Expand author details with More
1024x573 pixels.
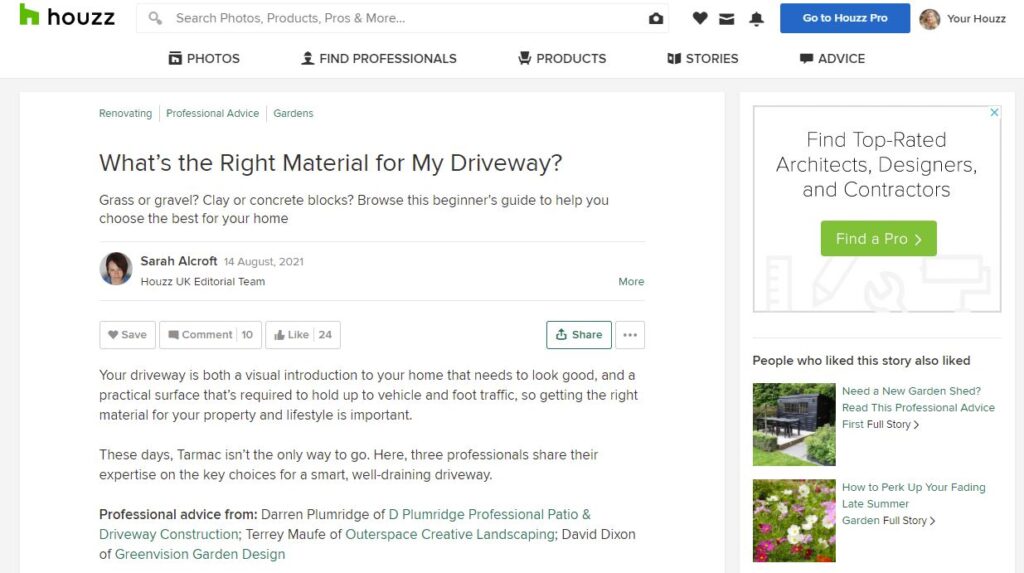pos(631,282)
